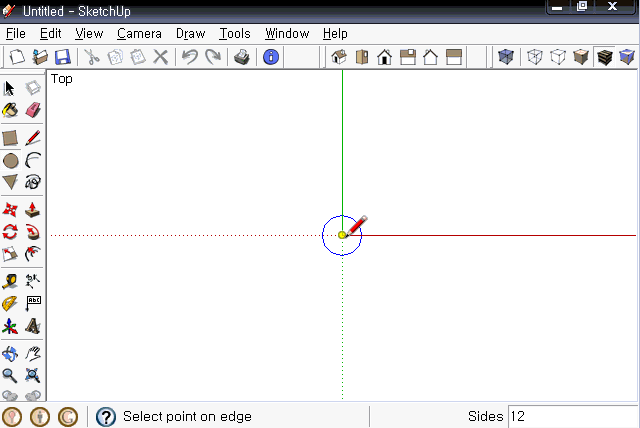Image resolution: width=640 pixels, height=428 pixels.
Task: Toggle Wireframe face style
Action: click(535, 57)
